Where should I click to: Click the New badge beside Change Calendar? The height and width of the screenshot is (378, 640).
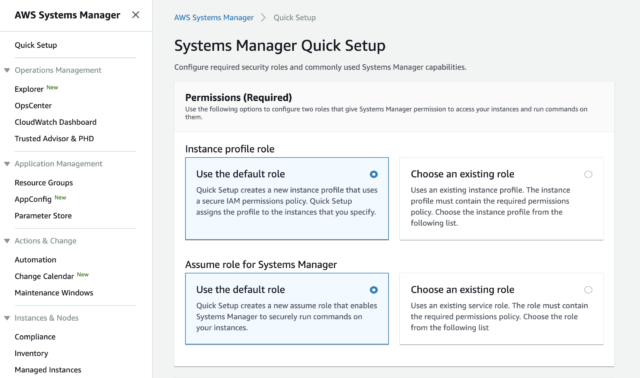(83, 275)
